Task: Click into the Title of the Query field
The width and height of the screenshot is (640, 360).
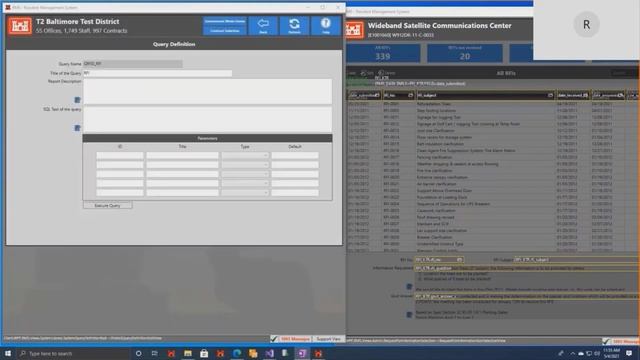Action: click(158, 73)
